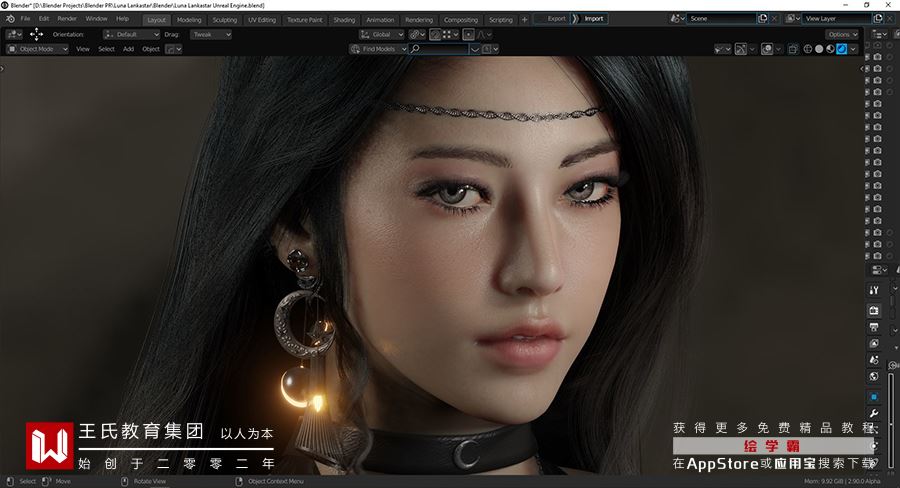Switch to the Modeling workspace tab
This screenshot has width=900, height=488.
pos(189,20)
